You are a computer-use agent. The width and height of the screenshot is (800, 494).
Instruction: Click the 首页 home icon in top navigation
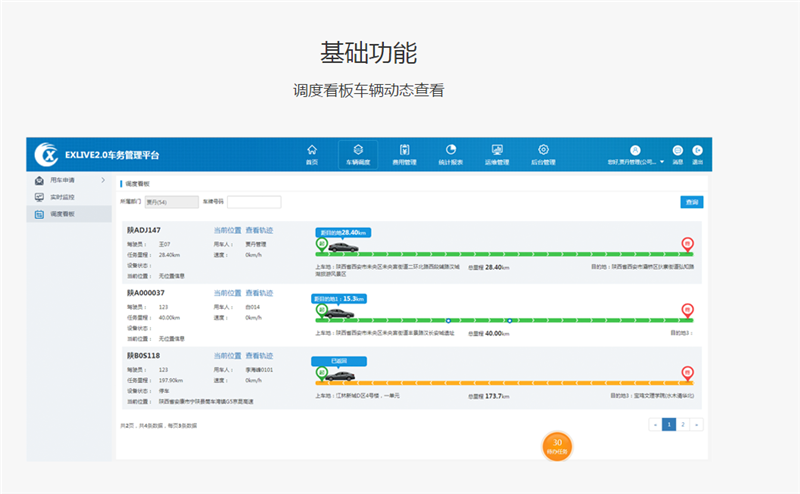pos(311,153)
